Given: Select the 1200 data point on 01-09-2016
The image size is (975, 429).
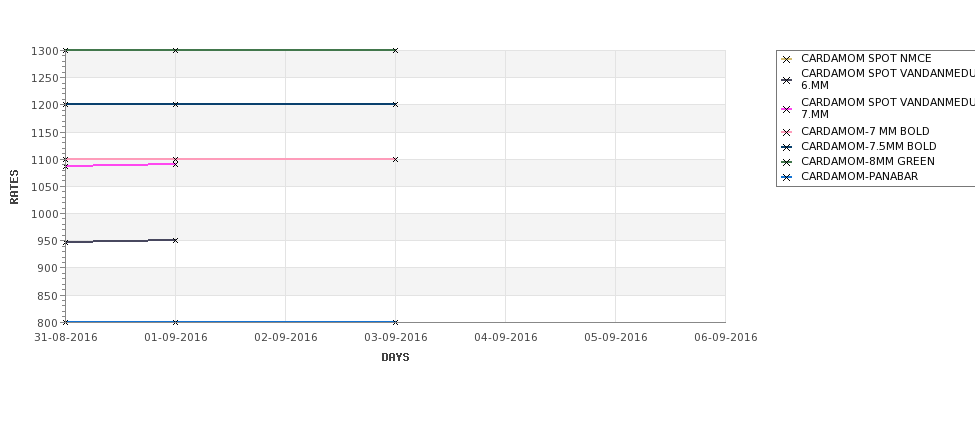Looking at the screenshot, I should click(175, 104).
